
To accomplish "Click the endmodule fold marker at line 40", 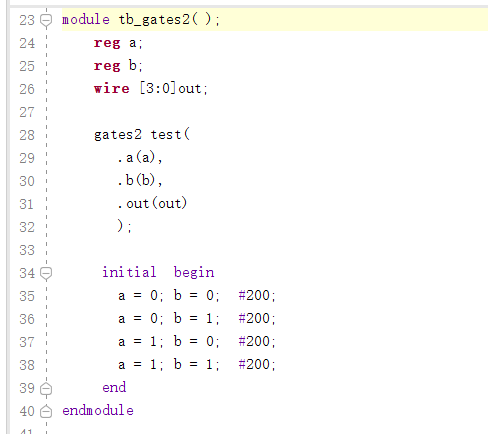I will coord(46,412).
